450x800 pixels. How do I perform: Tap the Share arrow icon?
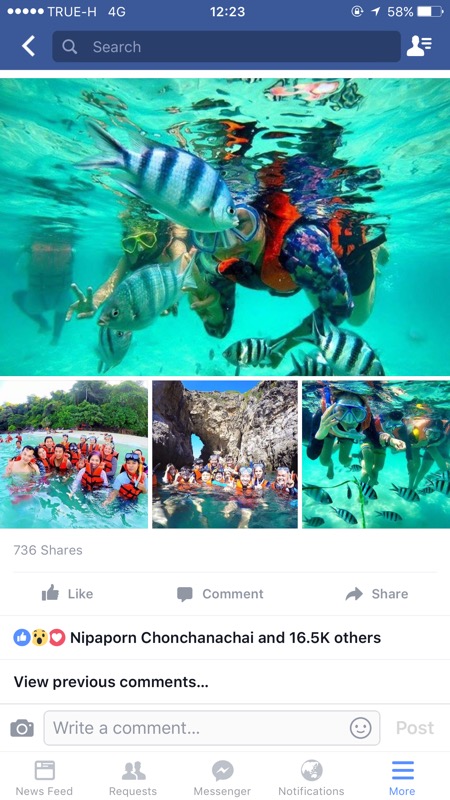pyautogui.click(x=354, y=593)
